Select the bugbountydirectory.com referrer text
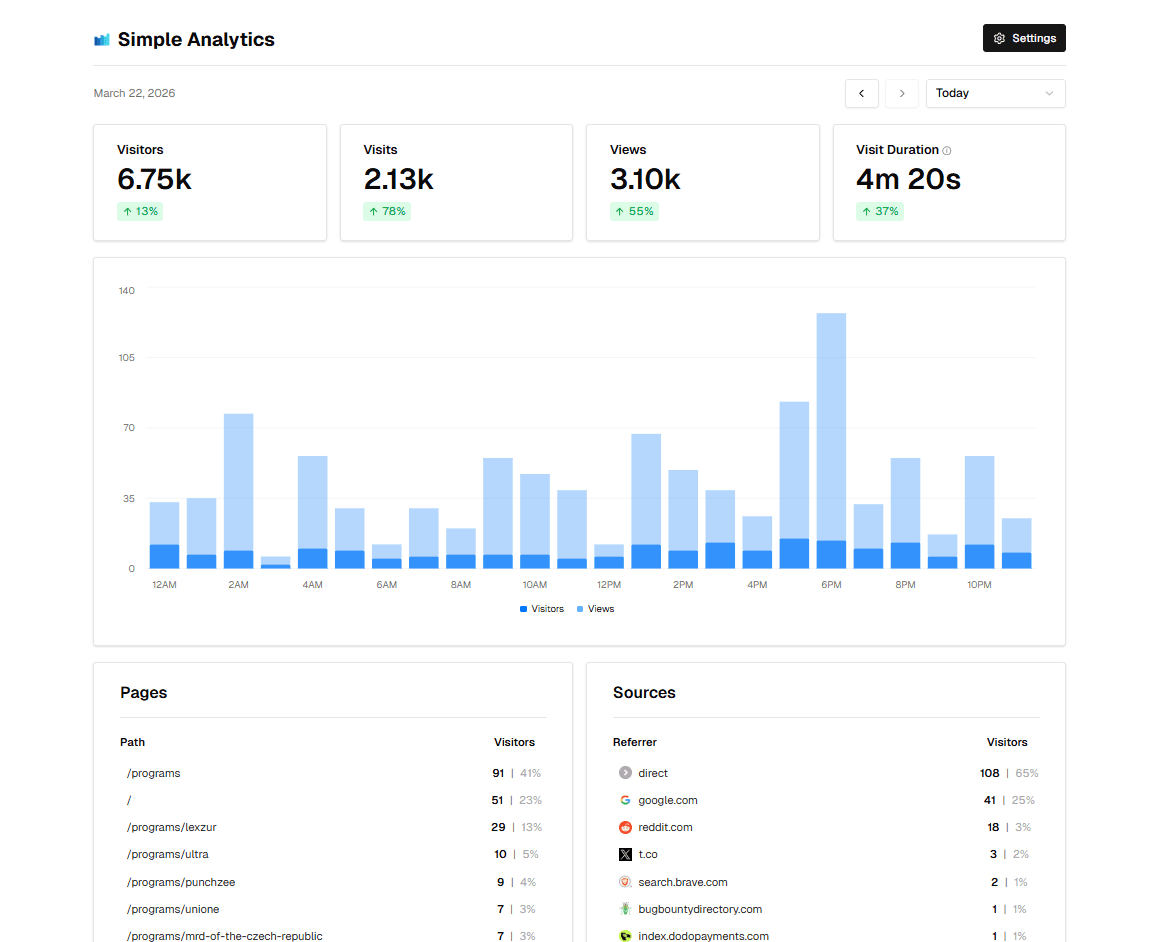The height and width of the screenshot is (942, 1161). pos(700,909)
